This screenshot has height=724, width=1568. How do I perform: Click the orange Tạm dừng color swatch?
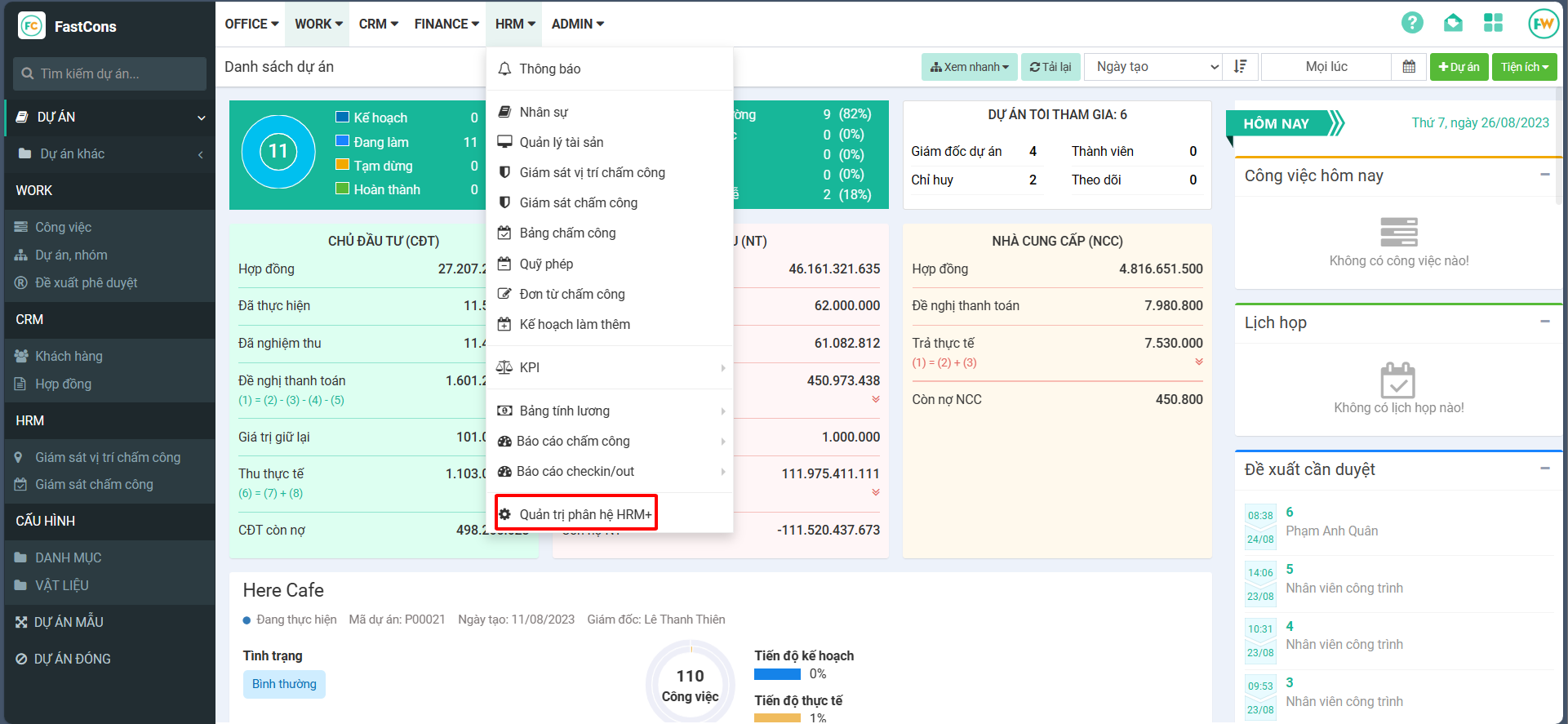343,165
